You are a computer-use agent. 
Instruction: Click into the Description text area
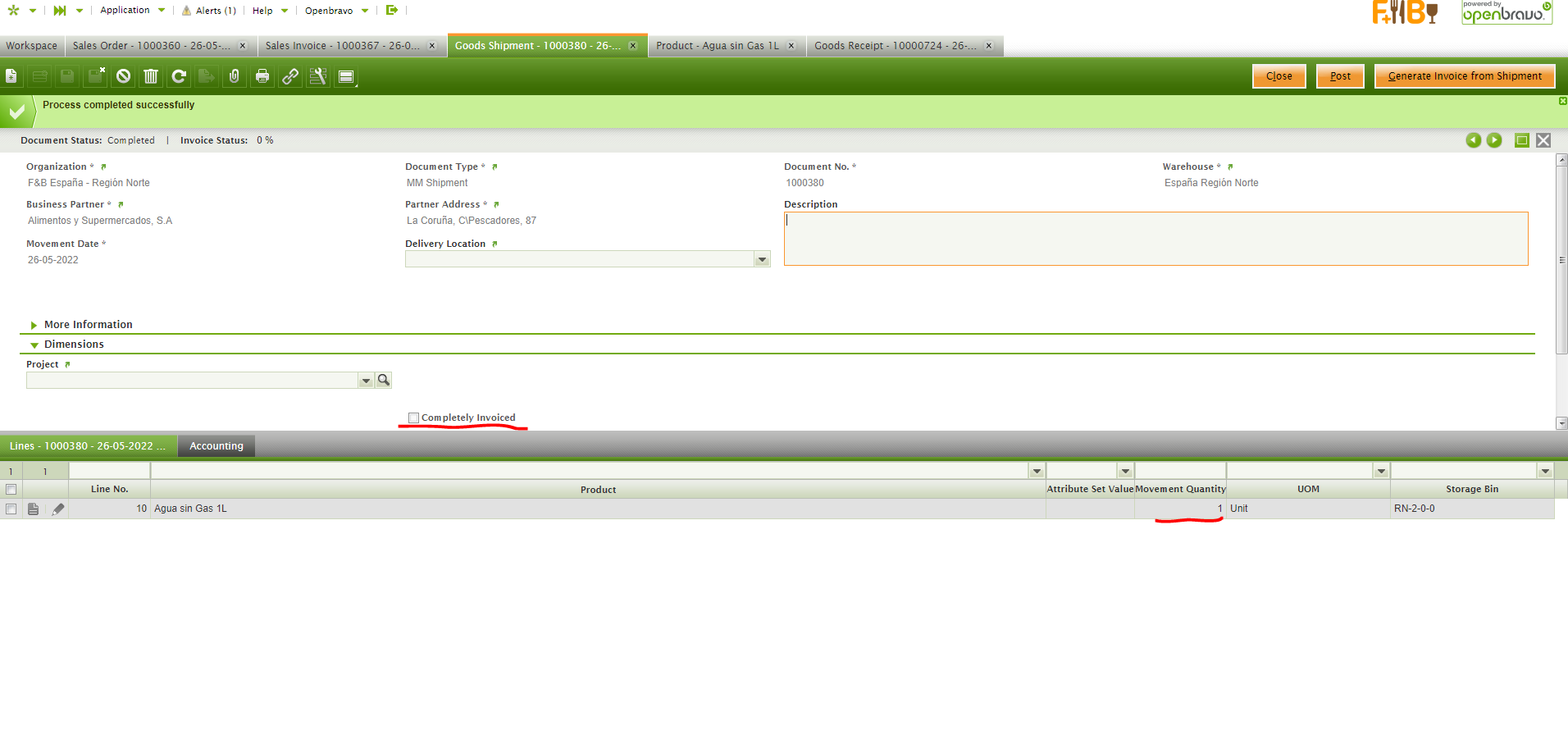click(1155, 239)
